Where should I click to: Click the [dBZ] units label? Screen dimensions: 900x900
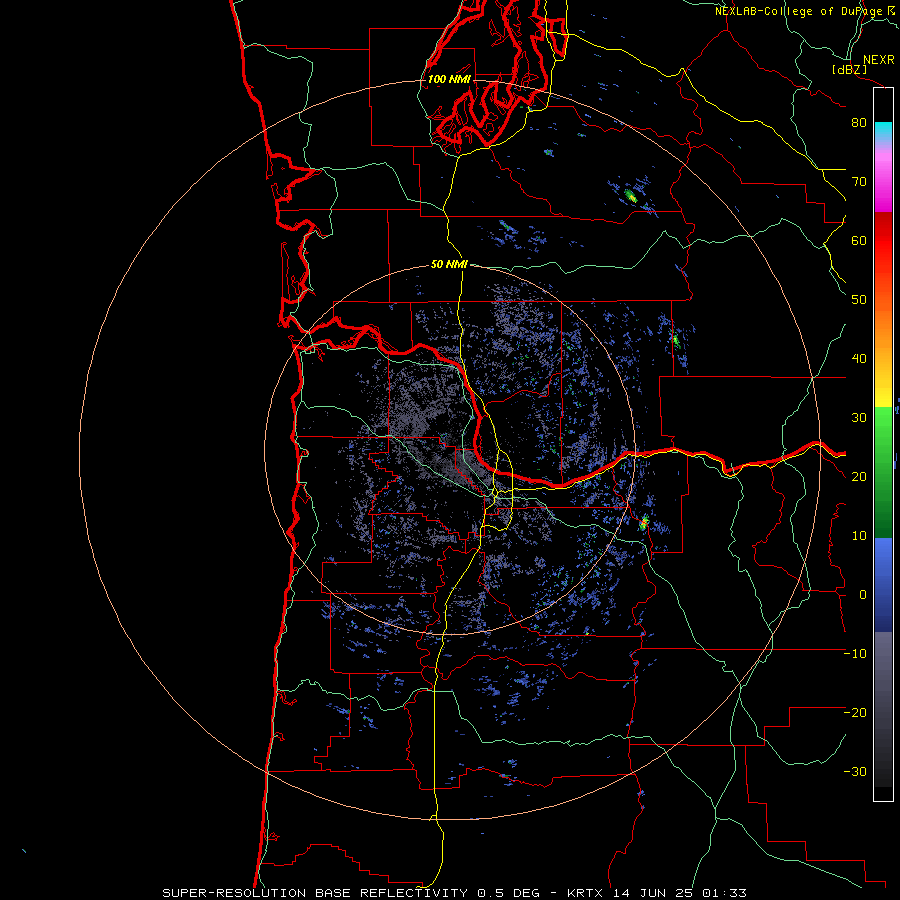point(849,70)
